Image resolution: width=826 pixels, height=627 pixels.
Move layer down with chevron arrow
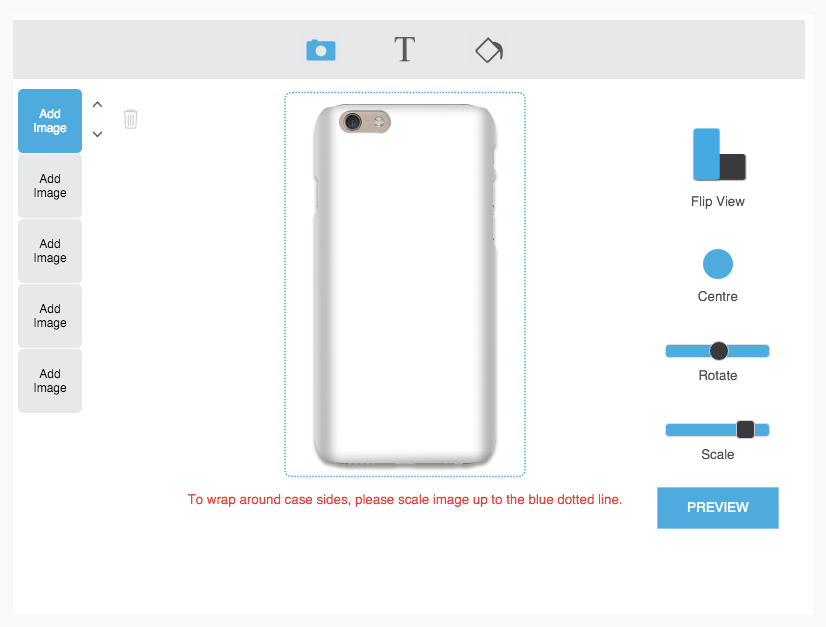point(97,134)
